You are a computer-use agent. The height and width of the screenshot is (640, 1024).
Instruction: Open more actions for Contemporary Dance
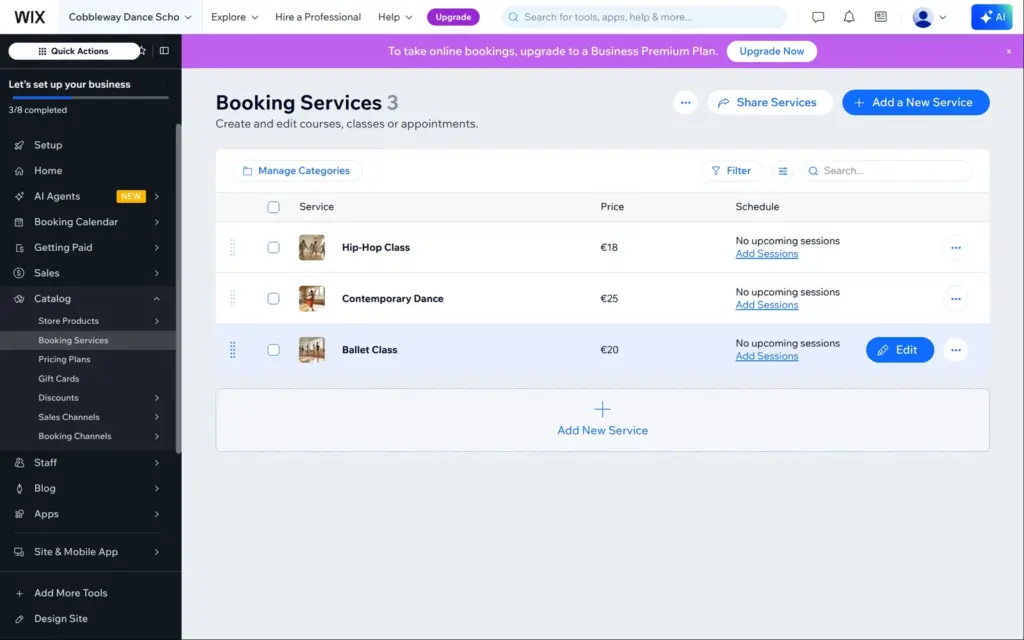point(955,298)
